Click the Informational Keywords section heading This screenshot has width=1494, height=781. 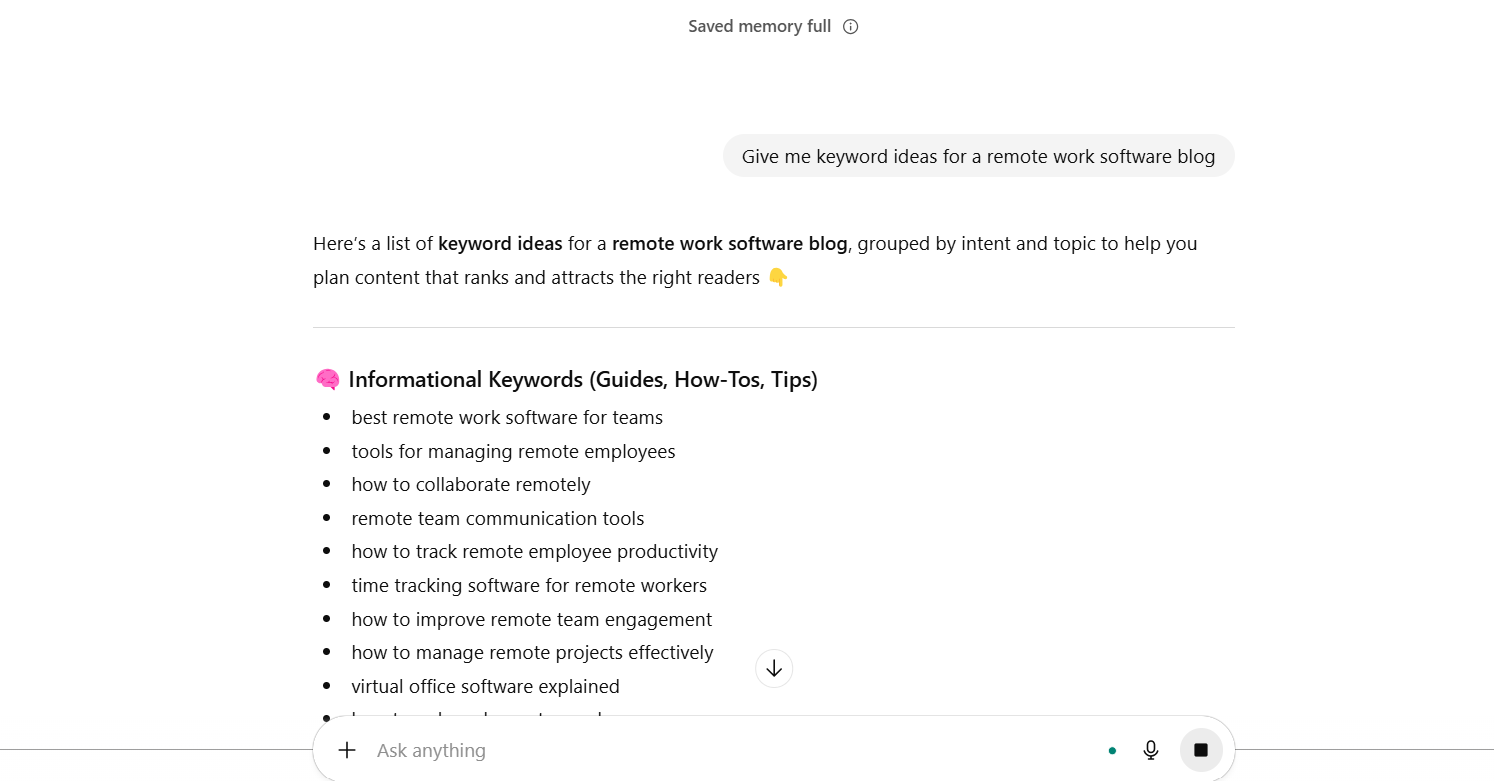pos(583,379)
